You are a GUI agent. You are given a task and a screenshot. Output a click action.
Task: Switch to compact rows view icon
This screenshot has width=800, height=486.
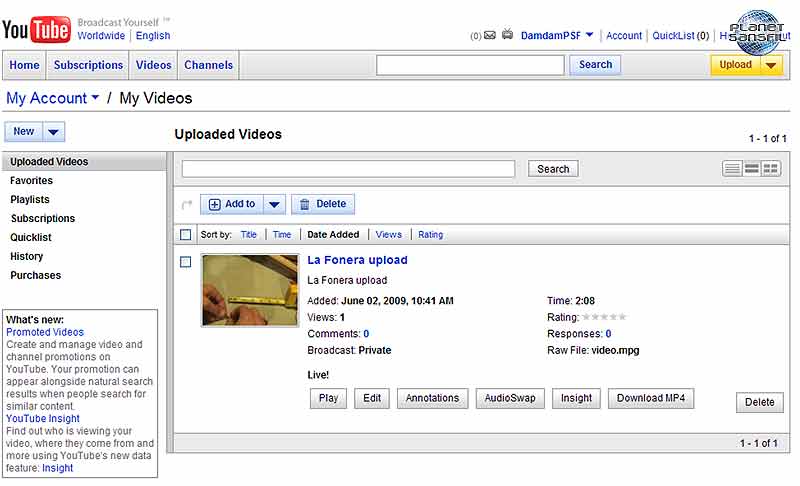pyautogui.click(x=751, y=168)
